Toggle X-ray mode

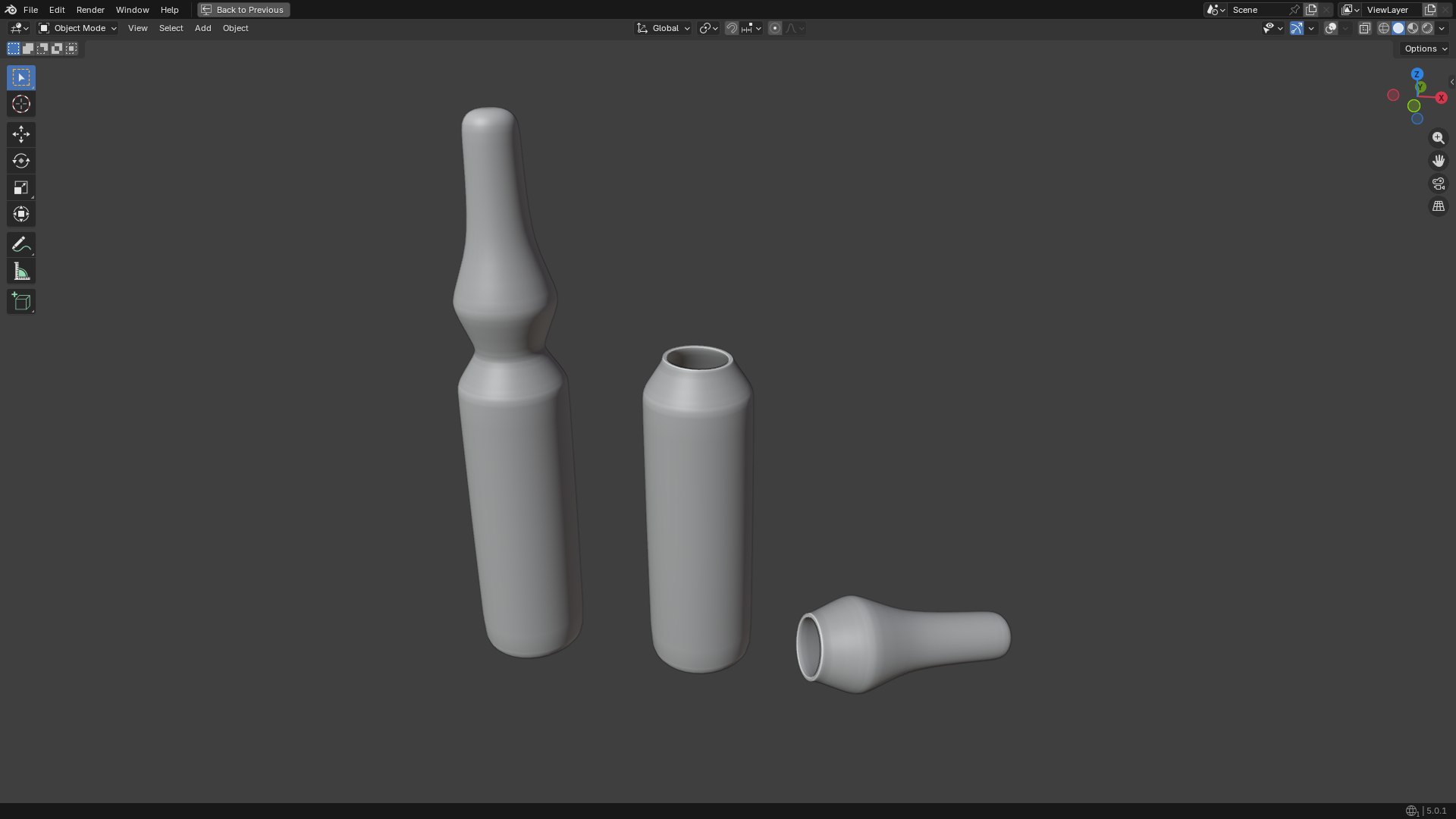pyautogui.click(x=1364, y=28)
